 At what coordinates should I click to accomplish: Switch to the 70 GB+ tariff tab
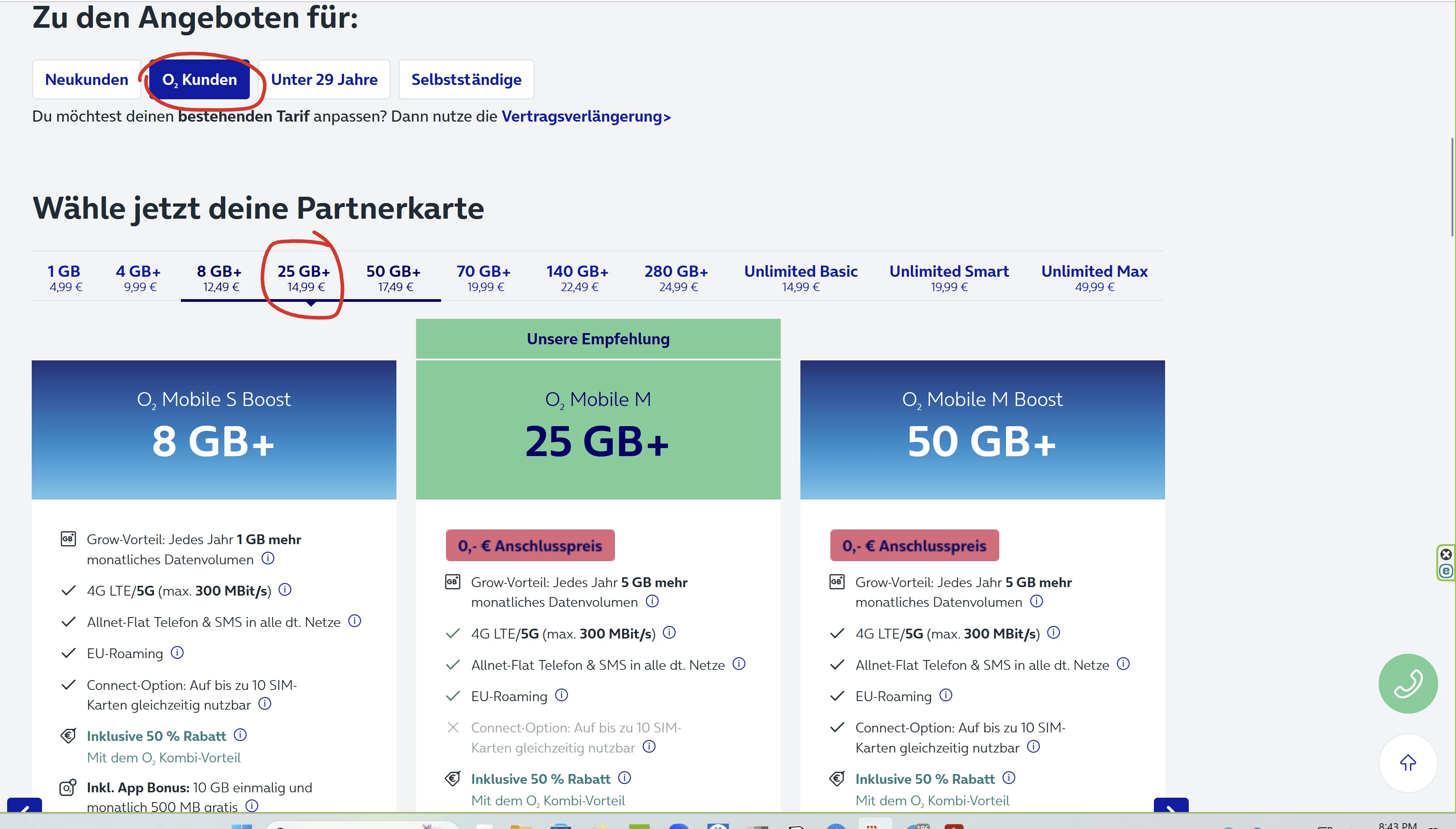tap(484, 278)
